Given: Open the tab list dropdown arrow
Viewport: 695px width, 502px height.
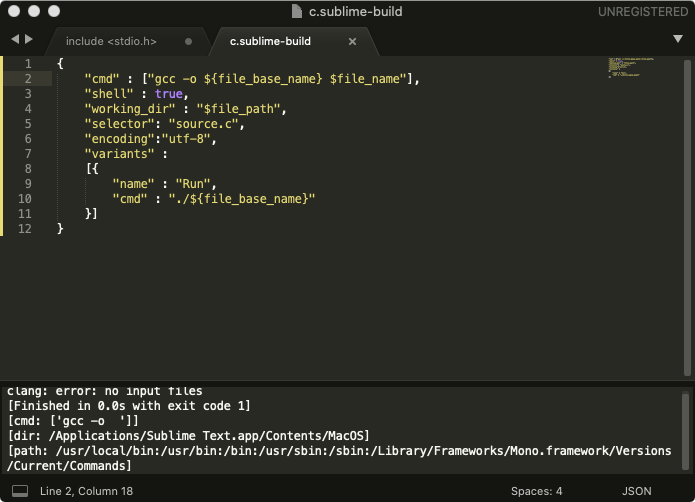Looking at the screenshot, I should [678, 39].
